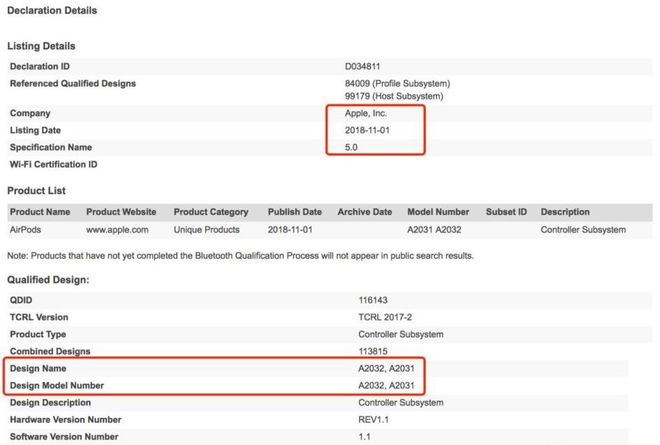
Task: Click the Product Website column header
Action: point(121,212)
